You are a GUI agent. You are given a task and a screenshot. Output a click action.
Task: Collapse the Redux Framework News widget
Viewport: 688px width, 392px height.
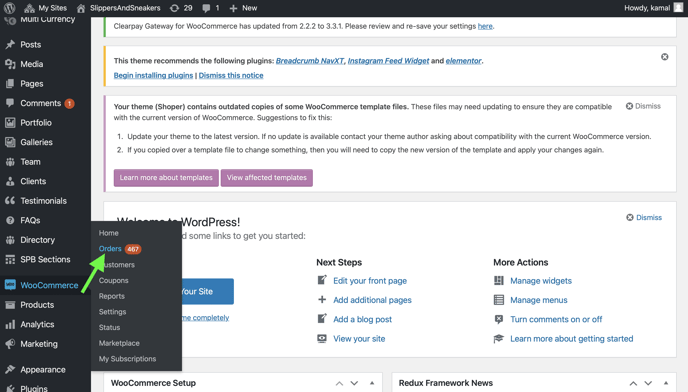tap(666, 383)
